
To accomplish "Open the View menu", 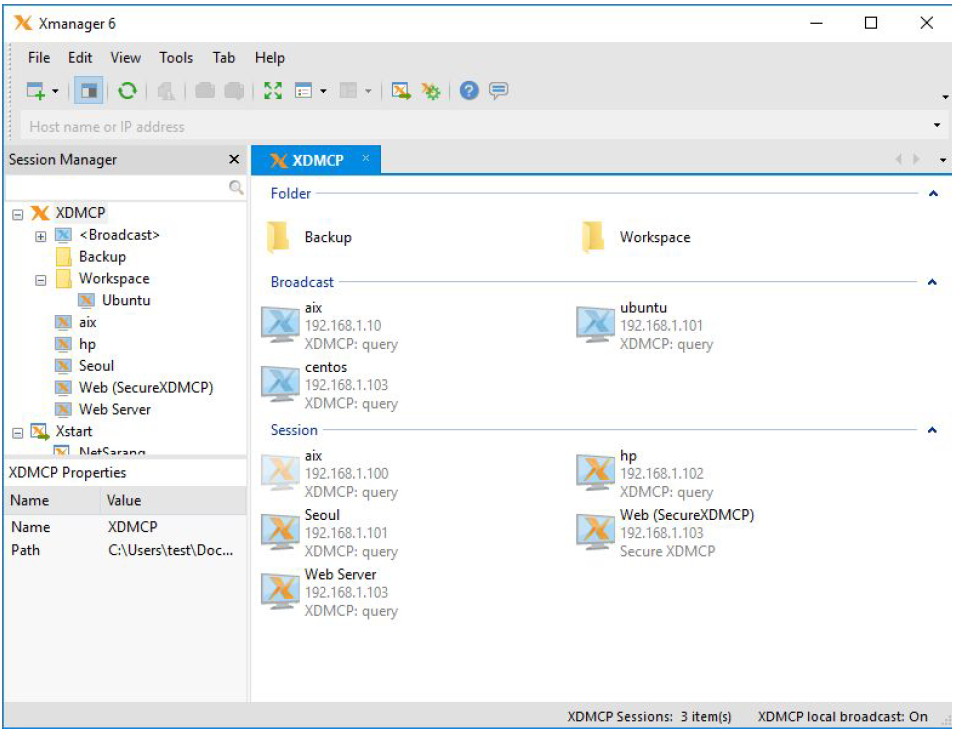I will pos(125,57).
